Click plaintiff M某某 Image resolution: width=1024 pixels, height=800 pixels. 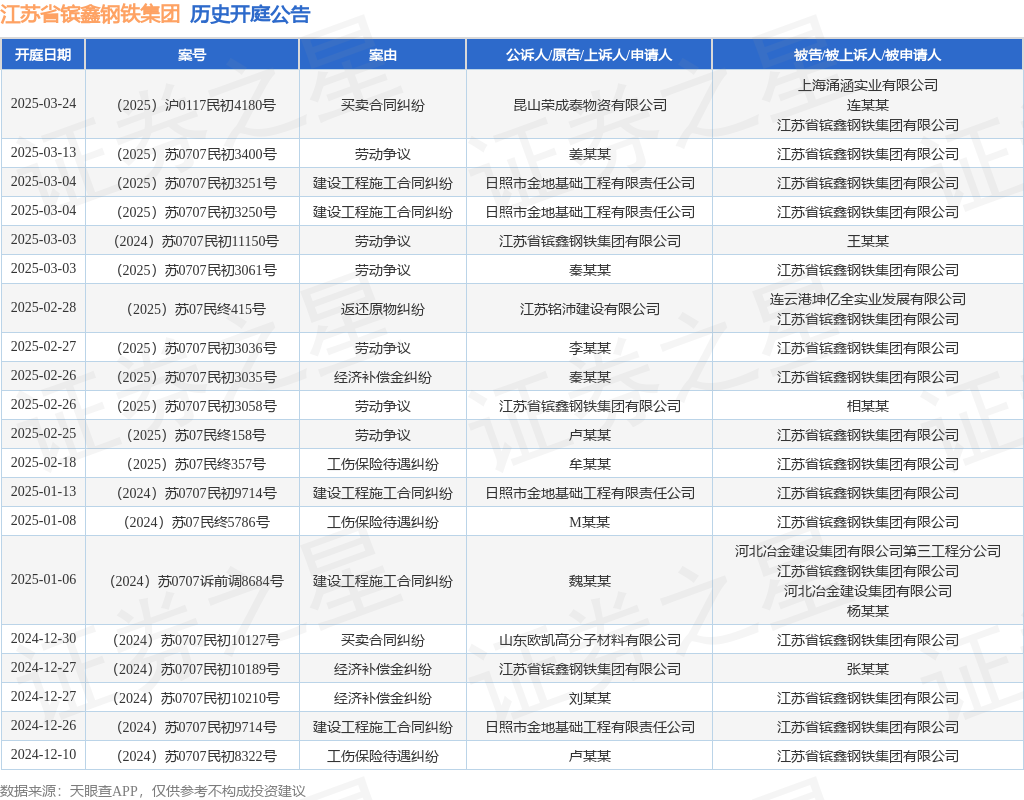589,522
